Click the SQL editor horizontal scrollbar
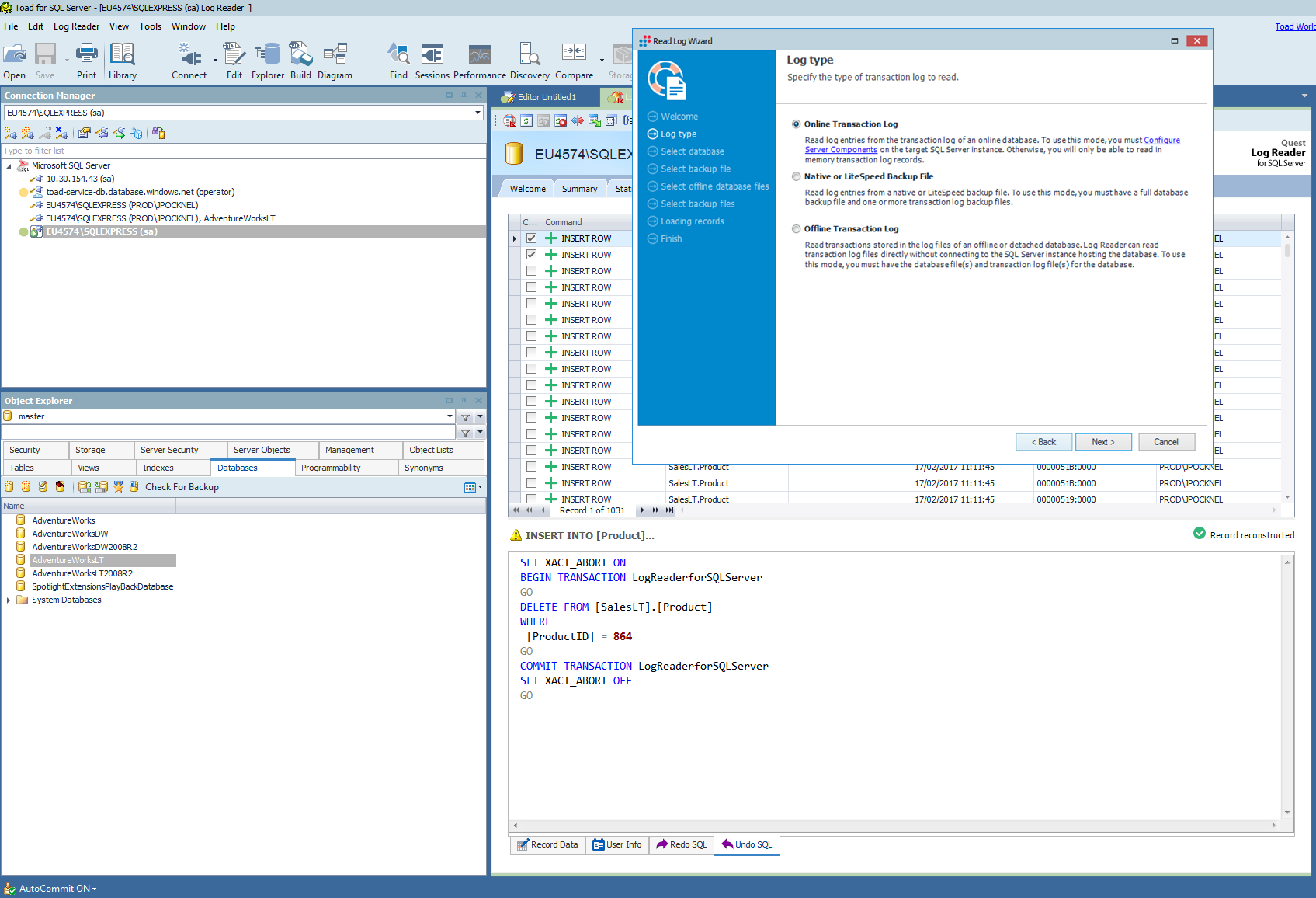Image resolution: width=1316 pixels, height=898 pixels. click(x=894, y=825)
